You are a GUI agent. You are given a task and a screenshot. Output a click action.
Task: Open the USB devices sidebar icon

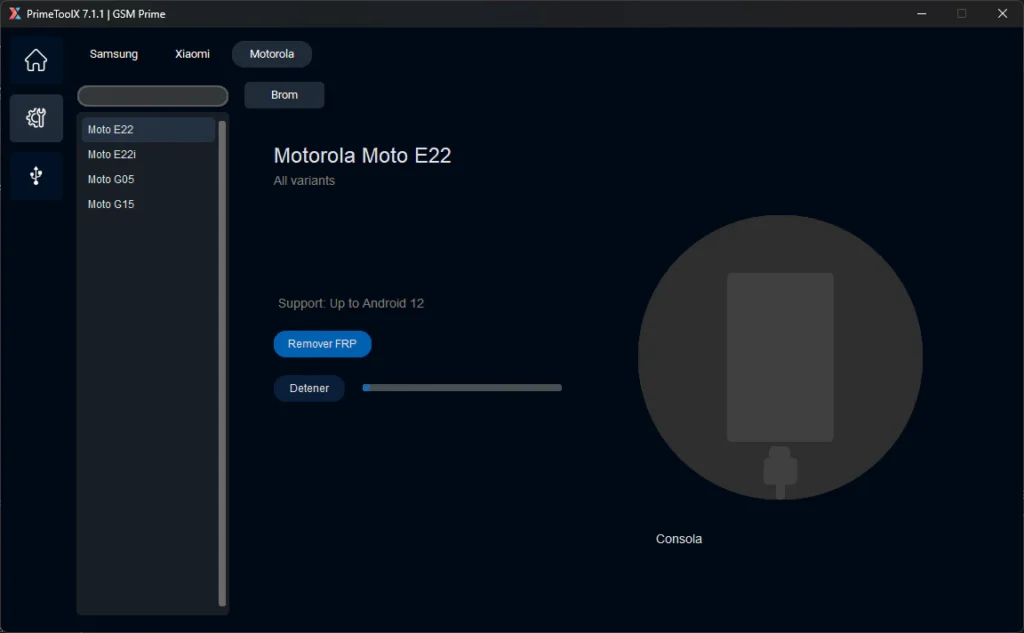click(36, 176)
